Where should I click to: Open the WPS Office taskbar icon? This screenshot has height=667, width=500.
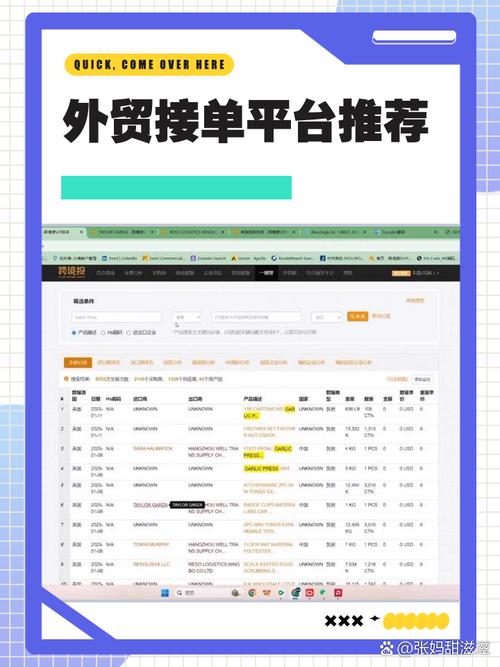(267, 593)
